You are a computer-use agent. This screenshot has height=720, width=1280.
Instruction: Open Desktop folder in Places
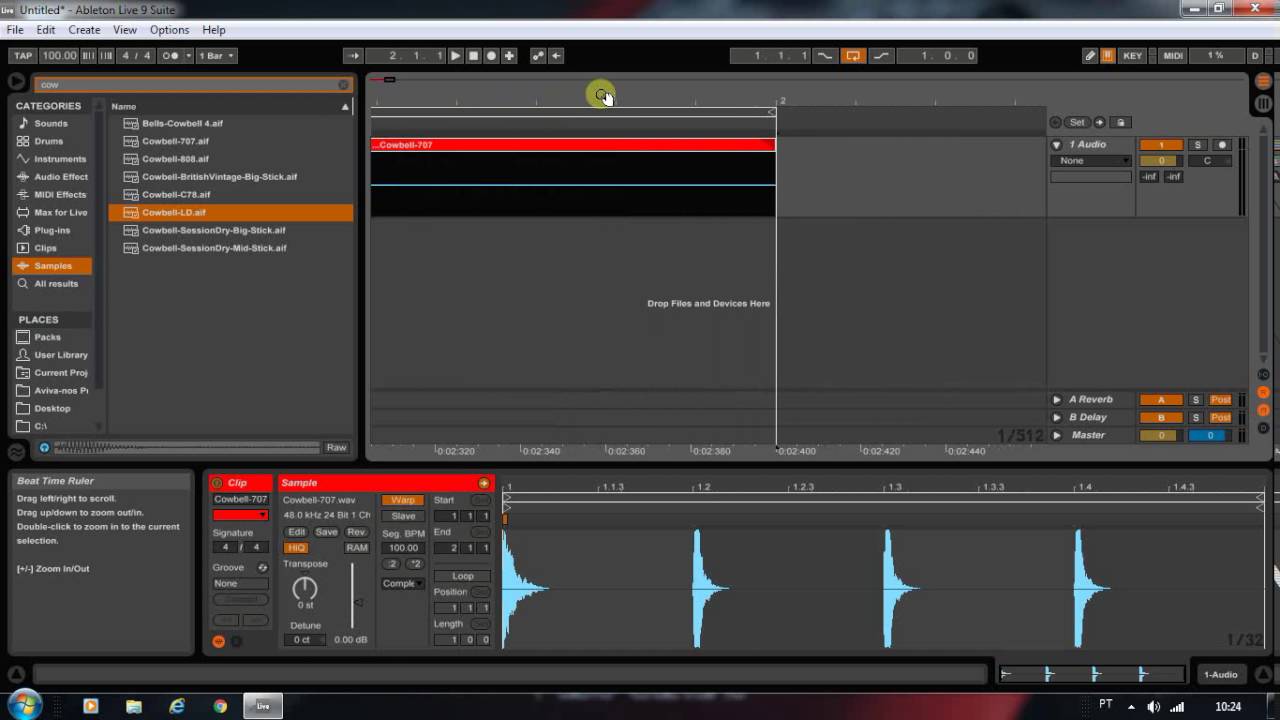(52, 408)
